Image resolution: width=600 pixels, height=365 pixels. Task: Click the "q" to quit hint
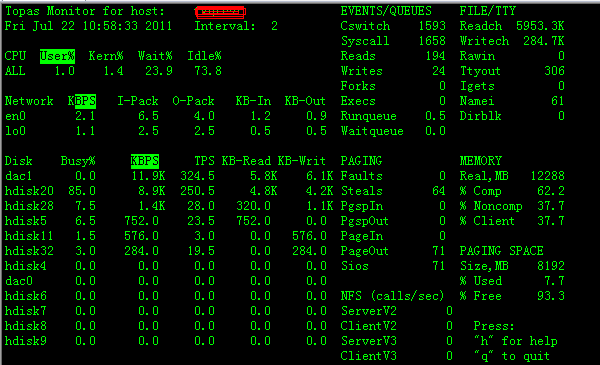click(x=512, y=356)
